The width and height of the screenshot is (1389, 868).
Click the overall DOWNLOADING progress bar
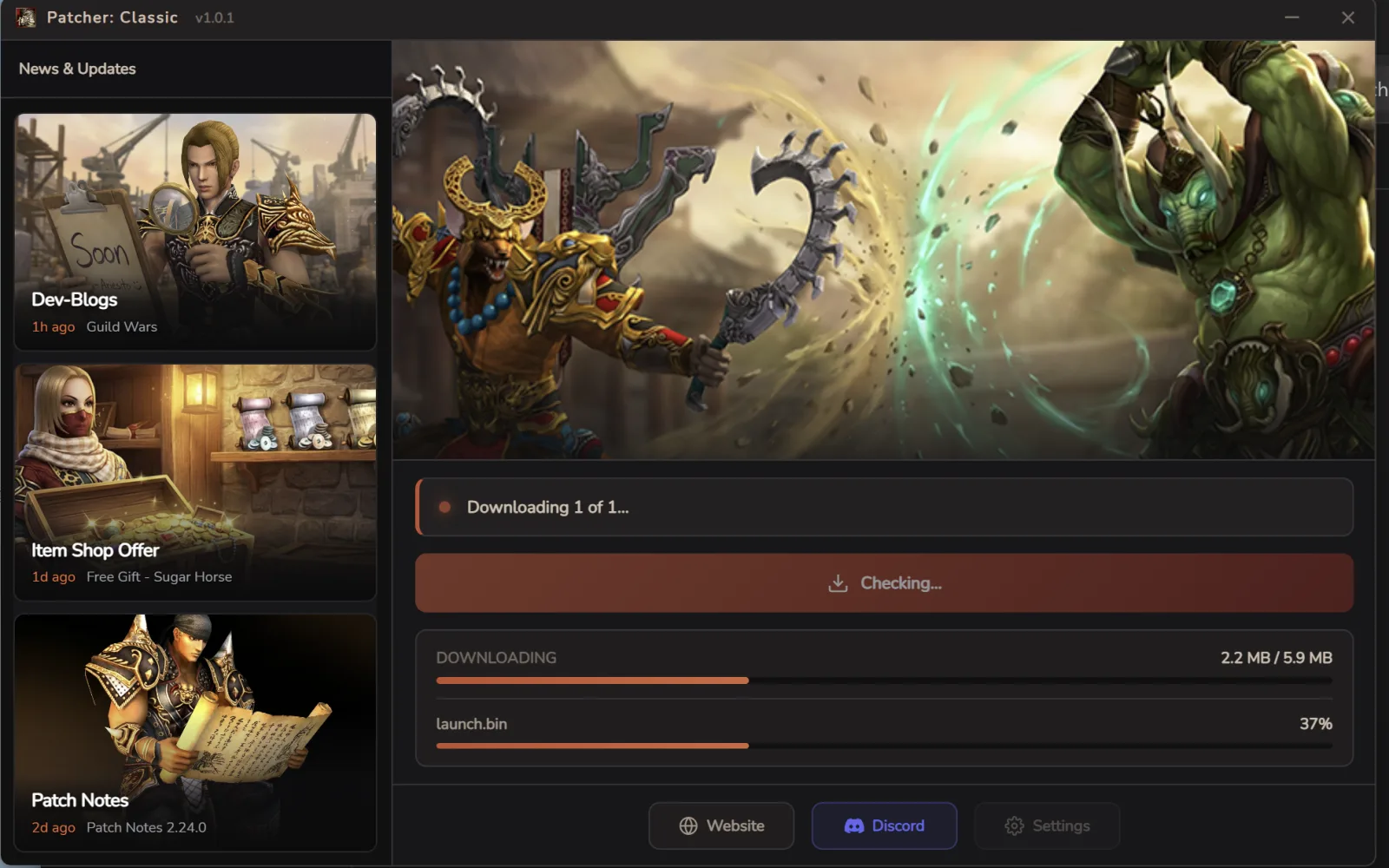pyautogui.click(x=884, y=681)
